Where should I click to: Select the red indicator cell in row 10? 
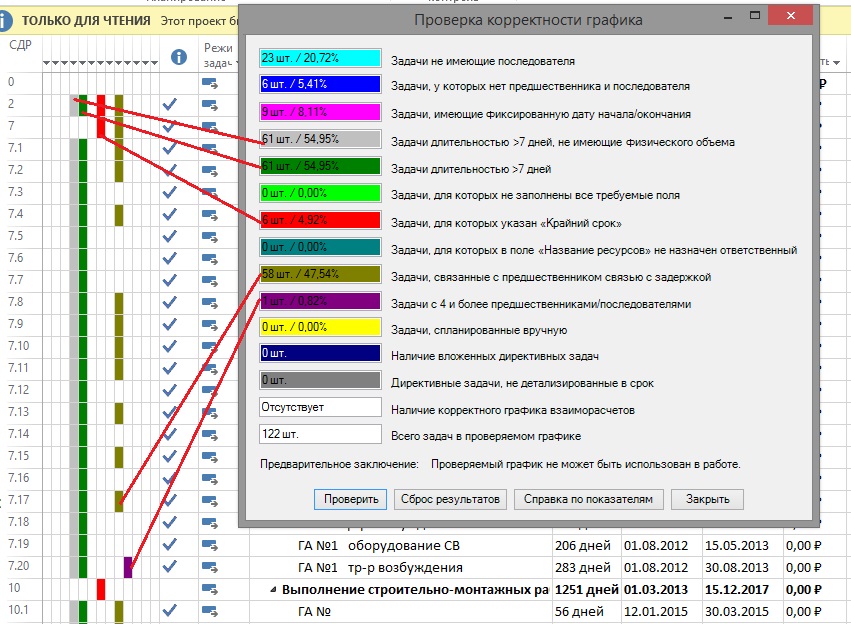click(100, 589)
